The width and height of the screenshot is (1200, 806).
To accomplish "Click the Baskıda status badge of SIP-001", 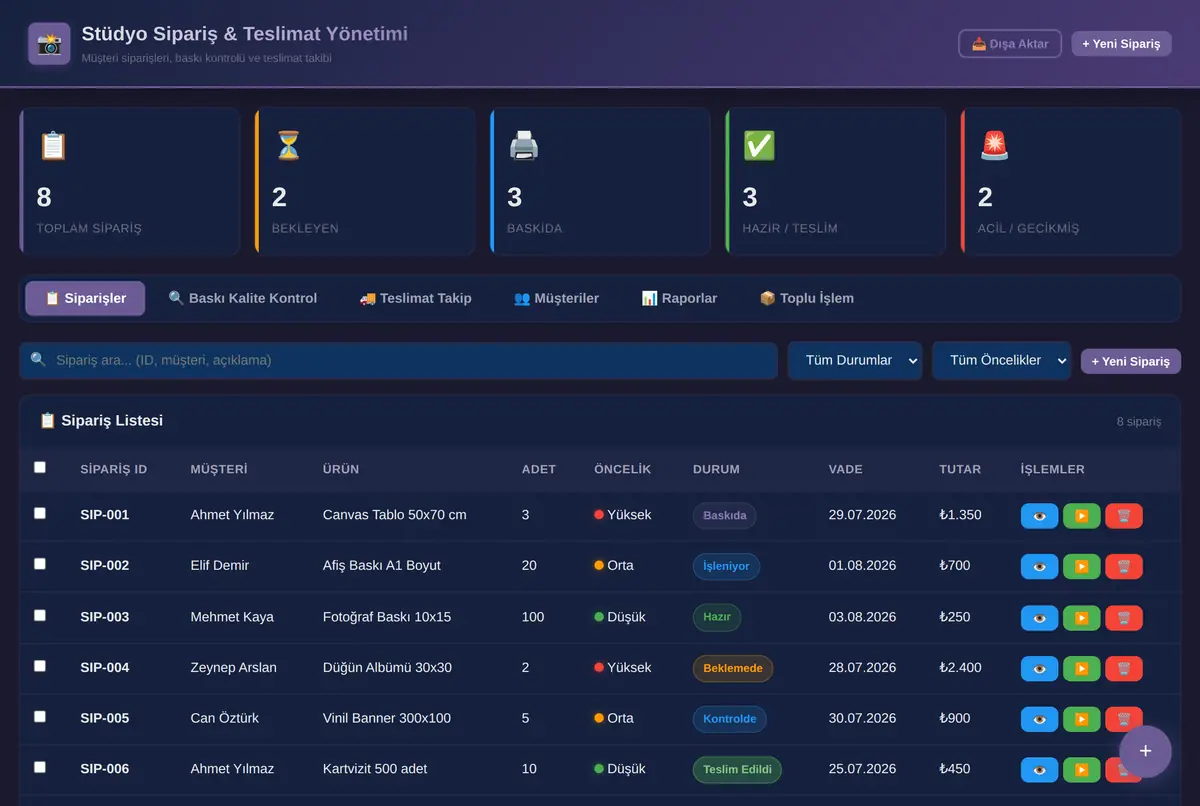I will tap(725, 516).
